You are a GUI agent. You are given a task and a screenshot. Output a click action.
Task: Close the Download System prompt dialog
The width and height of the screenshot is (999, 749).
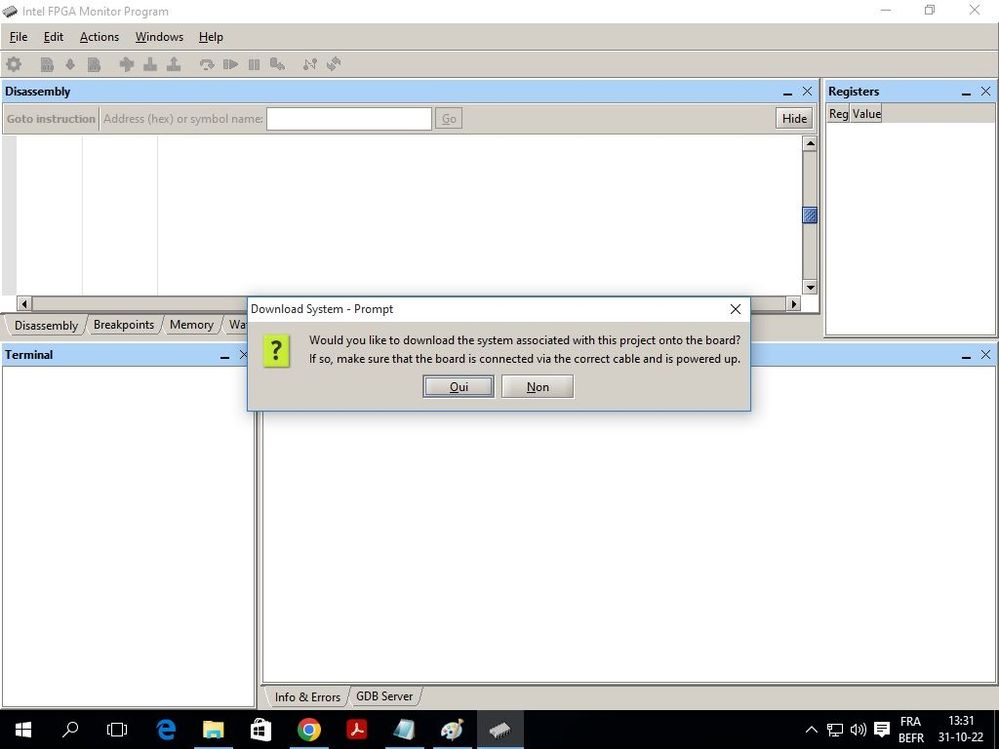click(735, 309)
